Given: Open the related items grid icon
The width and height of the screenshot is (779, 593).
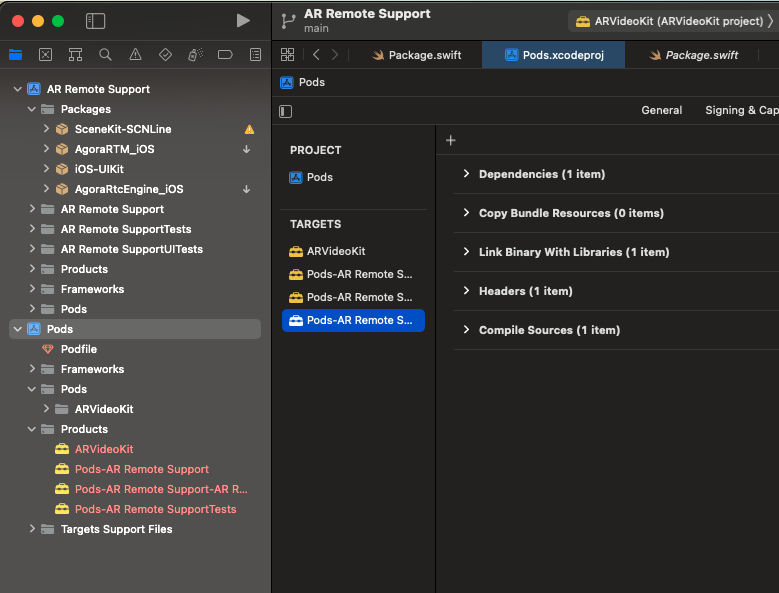Looking at the screenshot, I should 288,55.
